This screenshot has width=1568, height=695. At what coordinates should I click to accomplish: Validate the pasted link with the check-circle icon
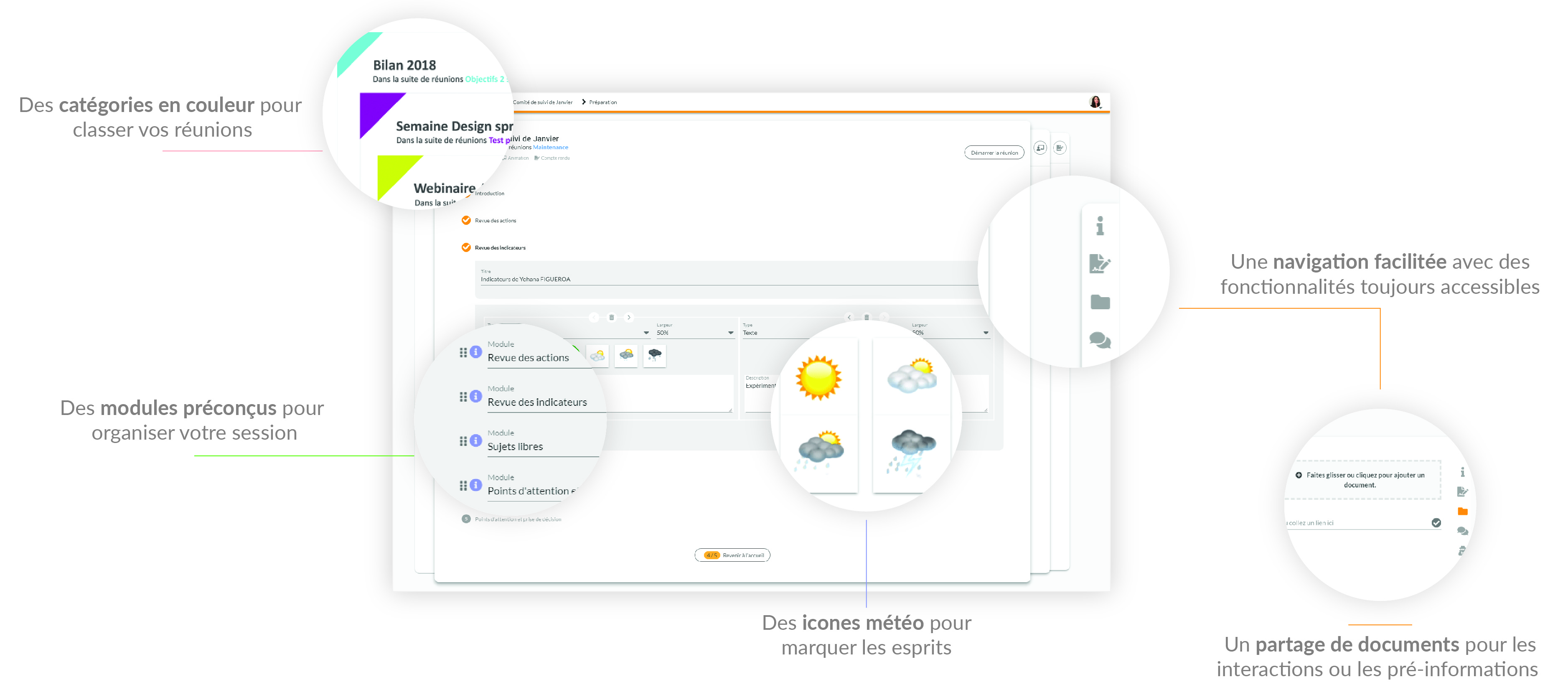(x=1436, y=523)
